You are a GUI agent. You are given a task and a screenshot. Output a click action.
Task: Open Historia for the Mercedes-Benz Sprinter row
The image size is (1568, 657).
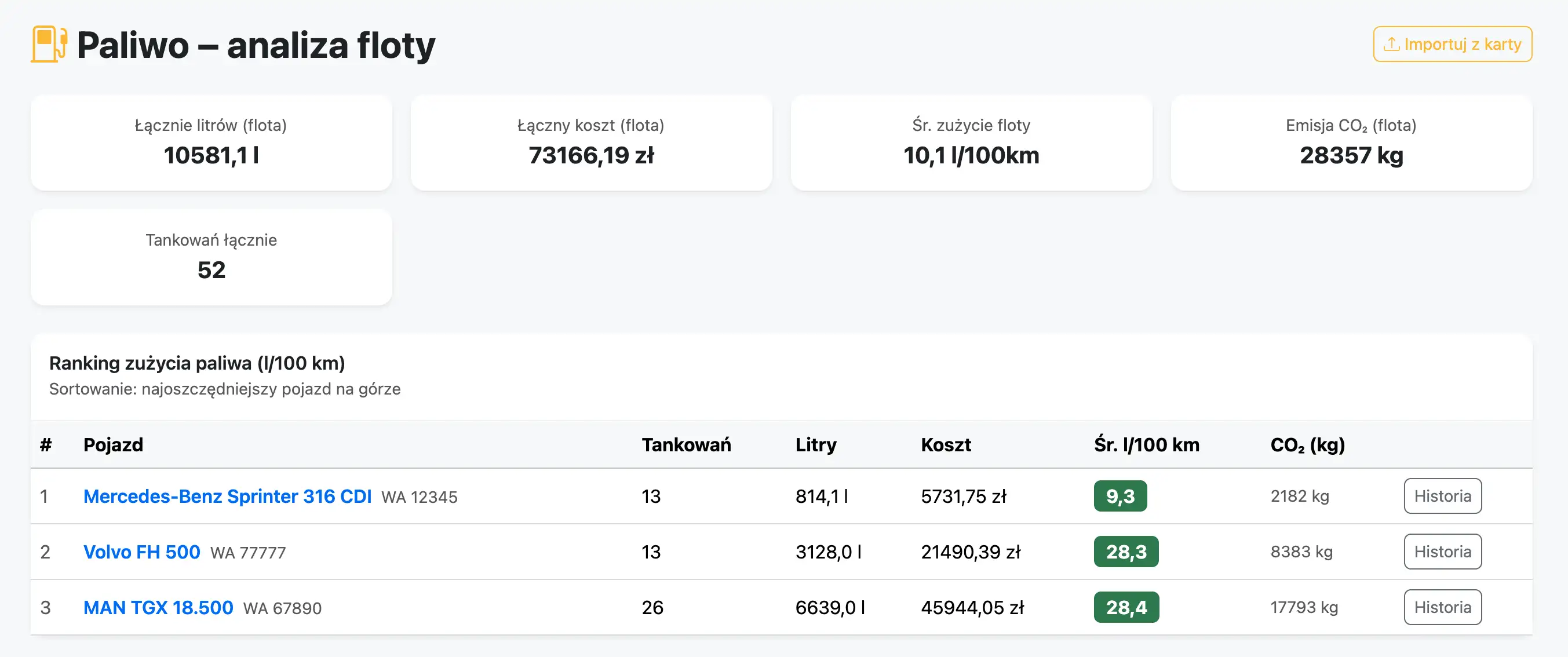[1443, 496]
